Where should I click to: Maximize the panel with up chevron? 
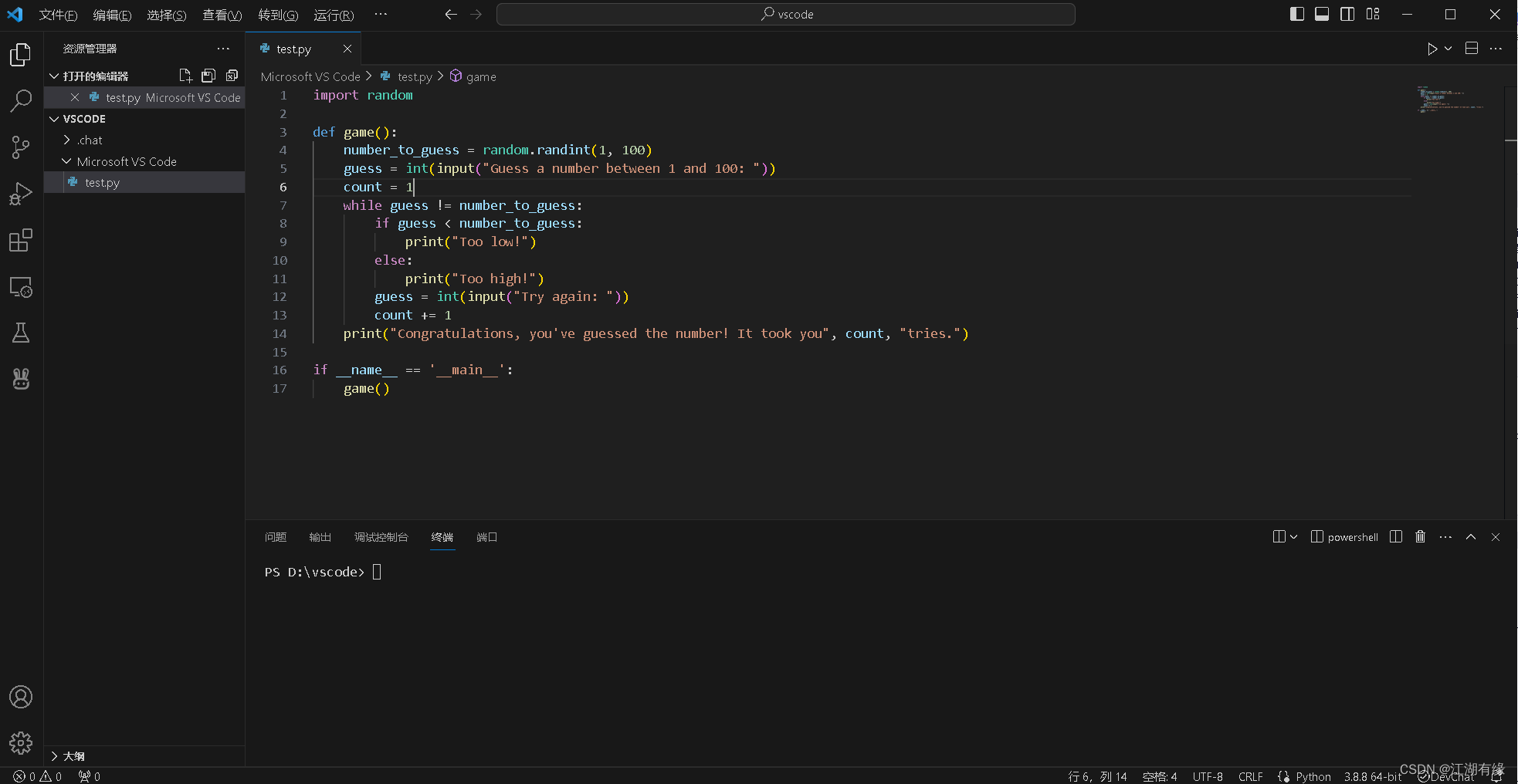[1471, 537]
